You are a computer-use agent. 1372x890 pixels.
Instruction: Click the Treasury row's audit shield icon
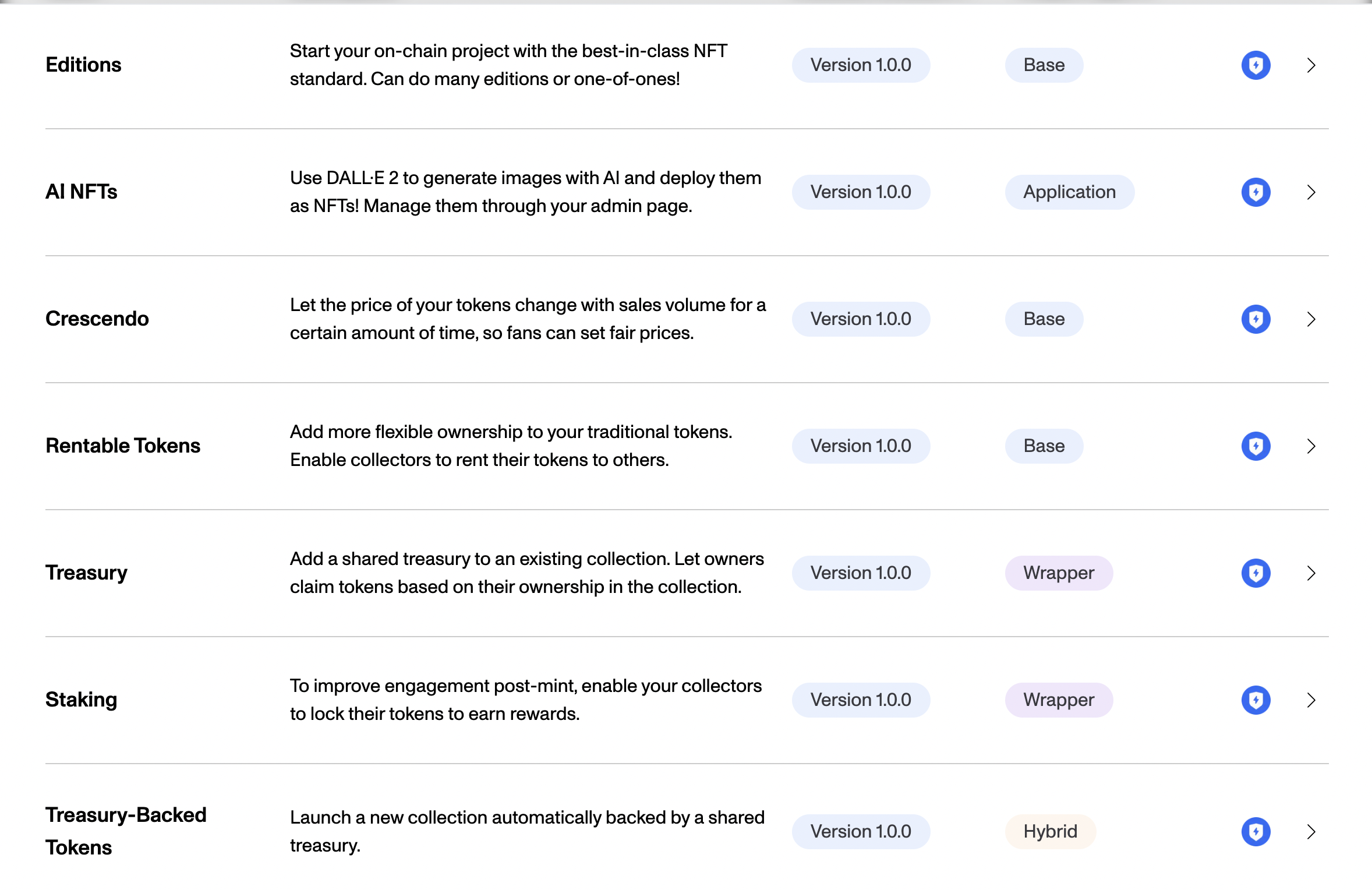click(1256, 573)
